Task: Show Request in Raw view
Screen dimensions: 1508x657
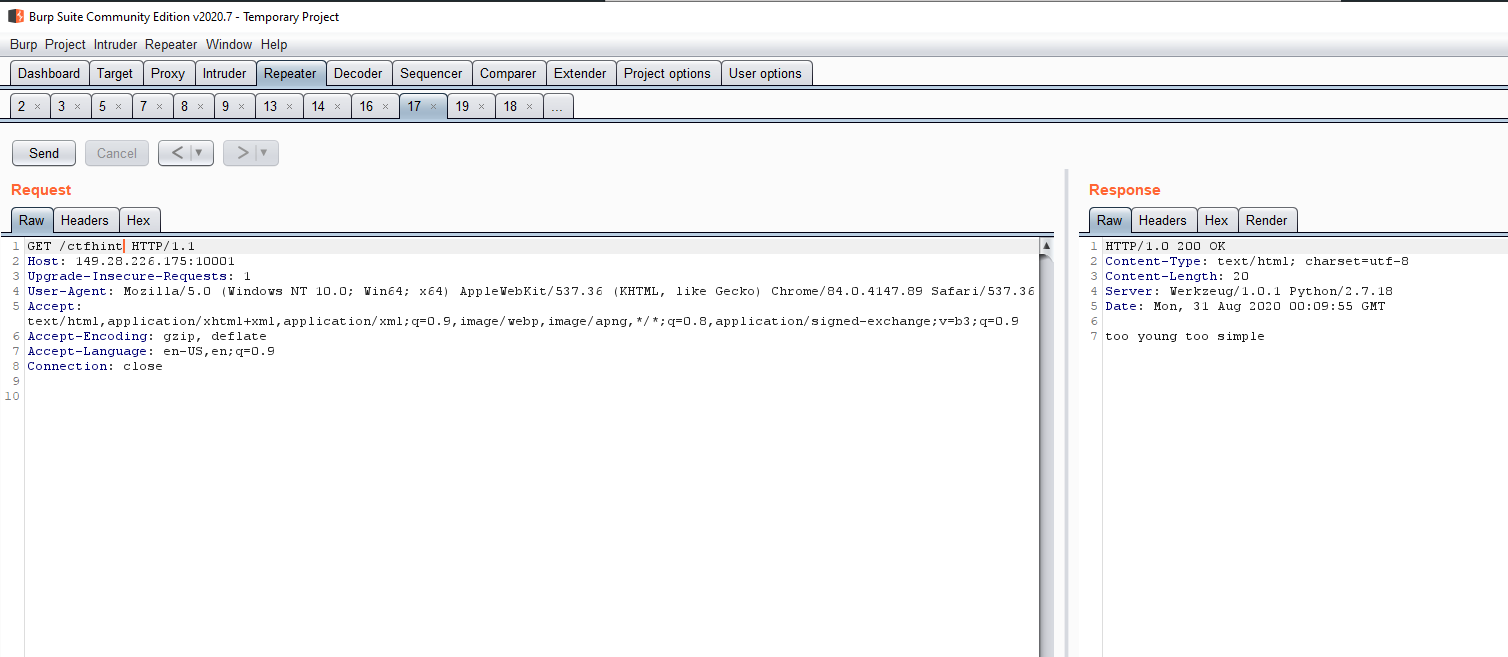Action: click(32, 220)
